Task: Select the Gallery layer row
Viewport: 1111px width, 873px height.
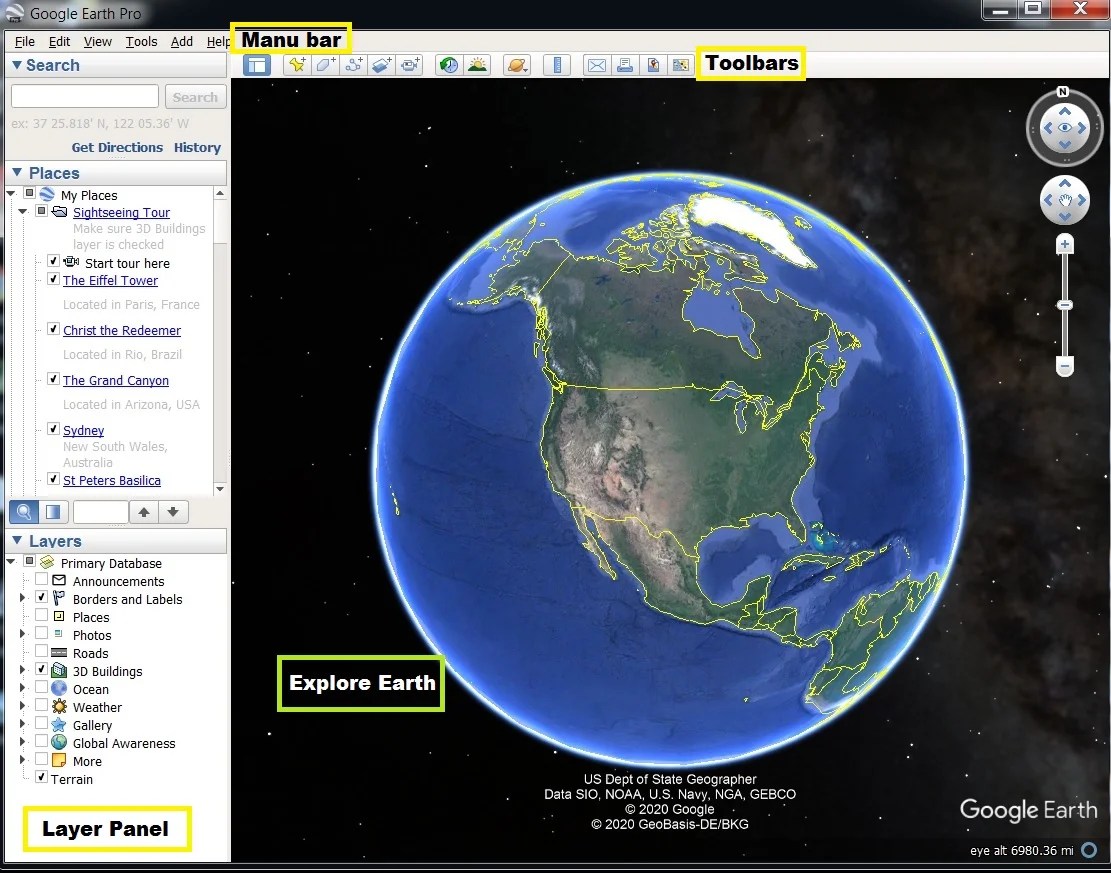Action: click(93, 725)
